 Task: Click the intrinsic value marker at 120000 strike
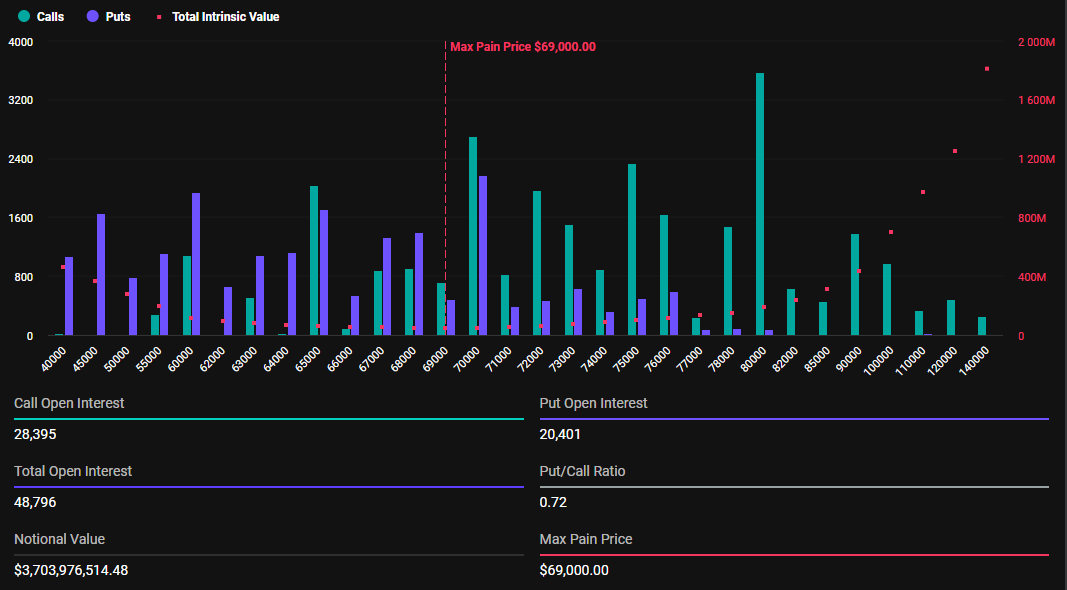click(x=954, y=151)
